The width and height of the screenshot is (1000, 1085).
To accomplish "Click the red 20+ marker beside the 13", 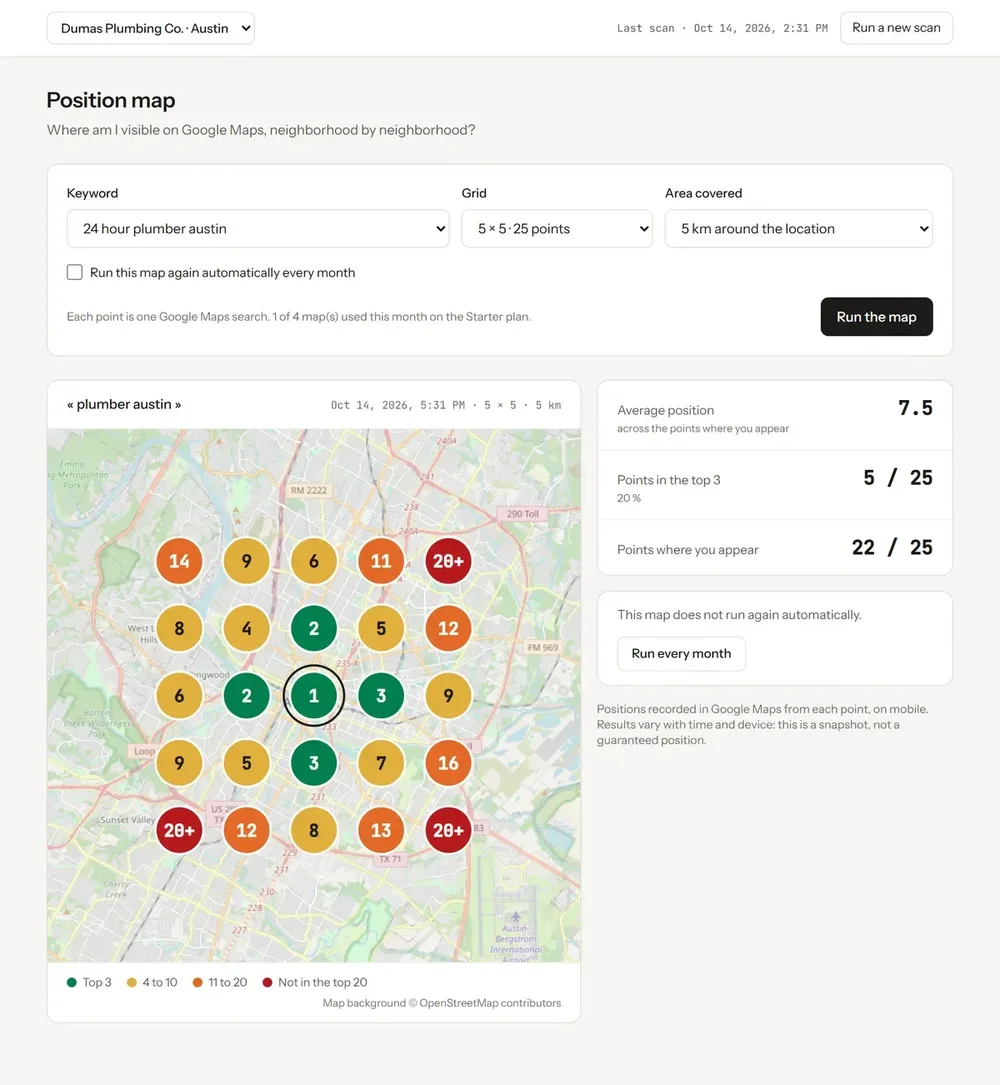I will [448, 830].
